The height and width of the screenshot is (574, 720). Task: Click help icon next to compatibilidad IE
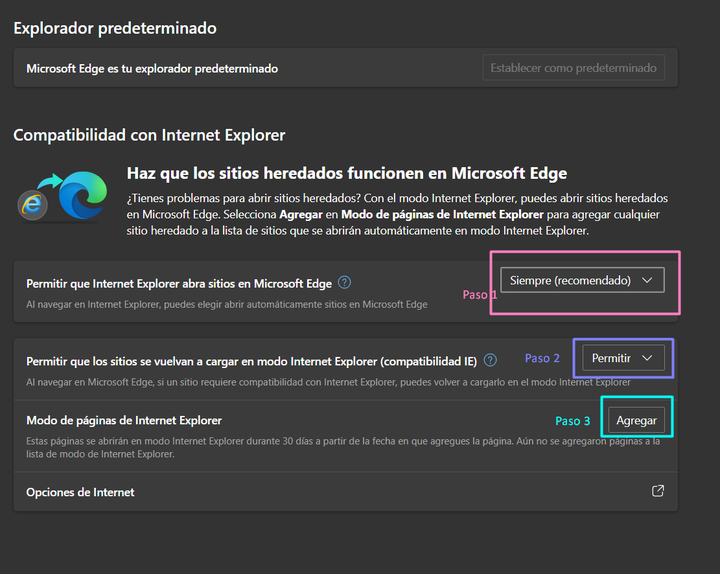[x=490, y=360]
